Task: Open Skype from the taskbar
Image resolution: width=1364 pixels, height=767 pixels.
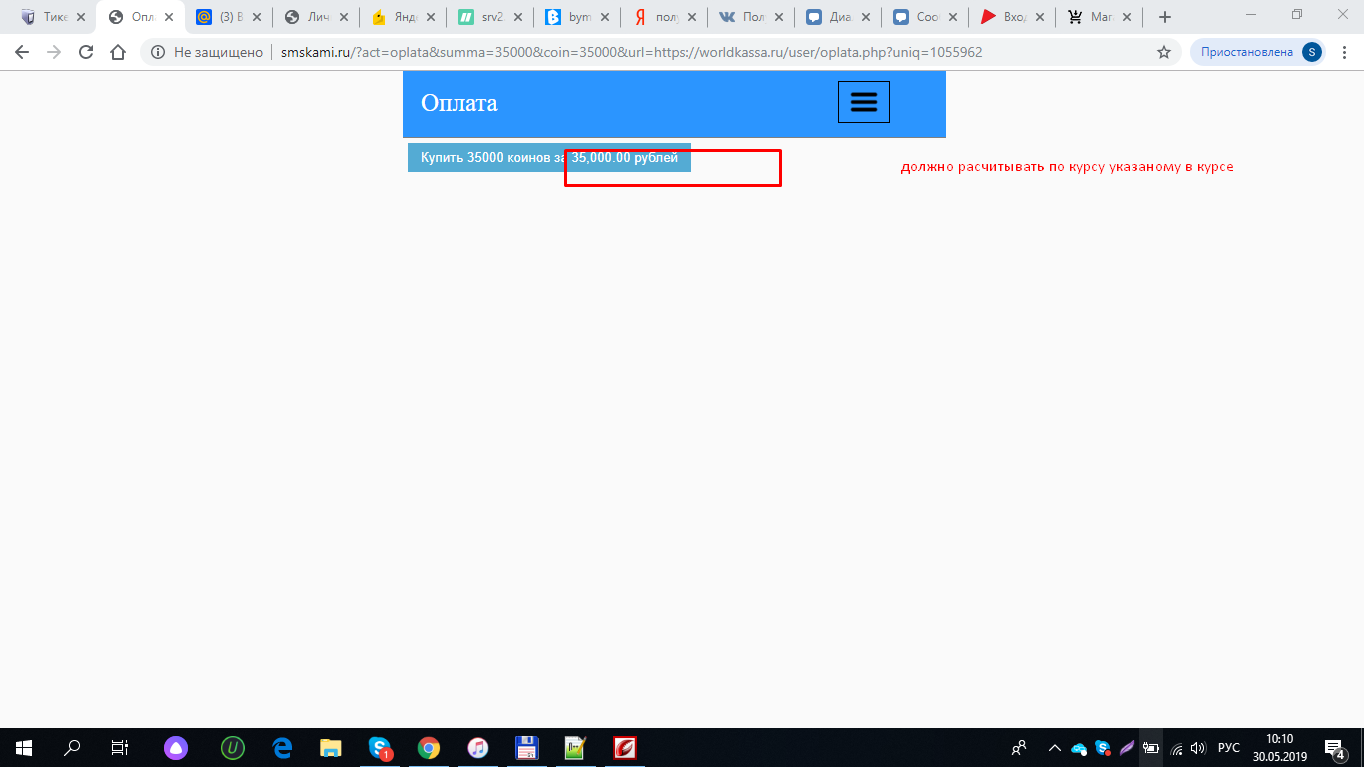Action: (x=379, y=747)
